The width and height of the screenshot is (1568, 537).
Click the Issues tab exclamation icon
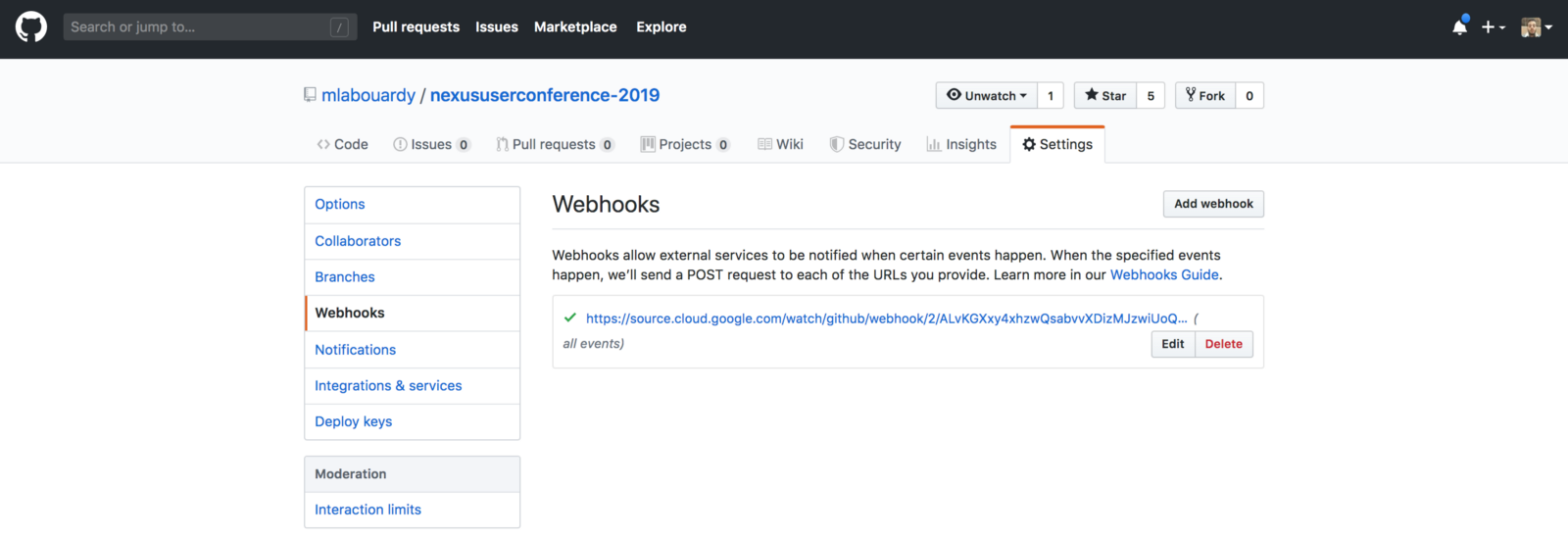[x=400, y=144]
